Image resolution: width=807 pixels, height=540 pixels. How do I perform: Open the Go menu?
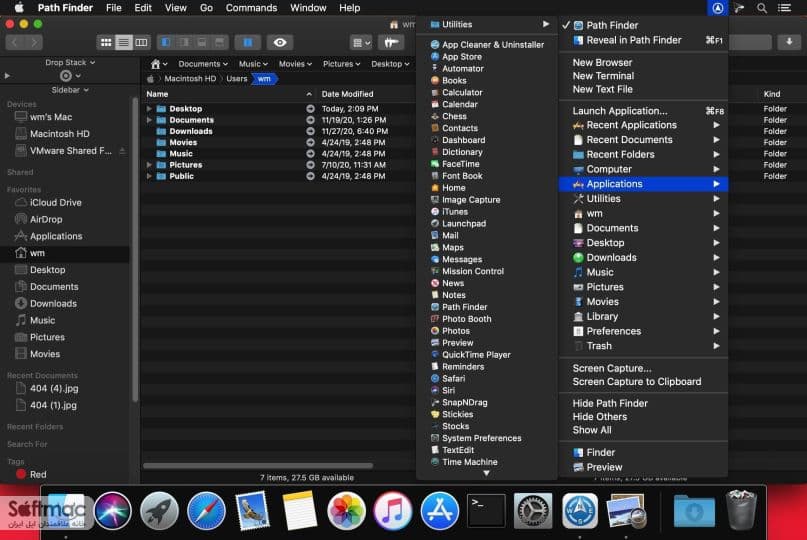coord(206,8)
